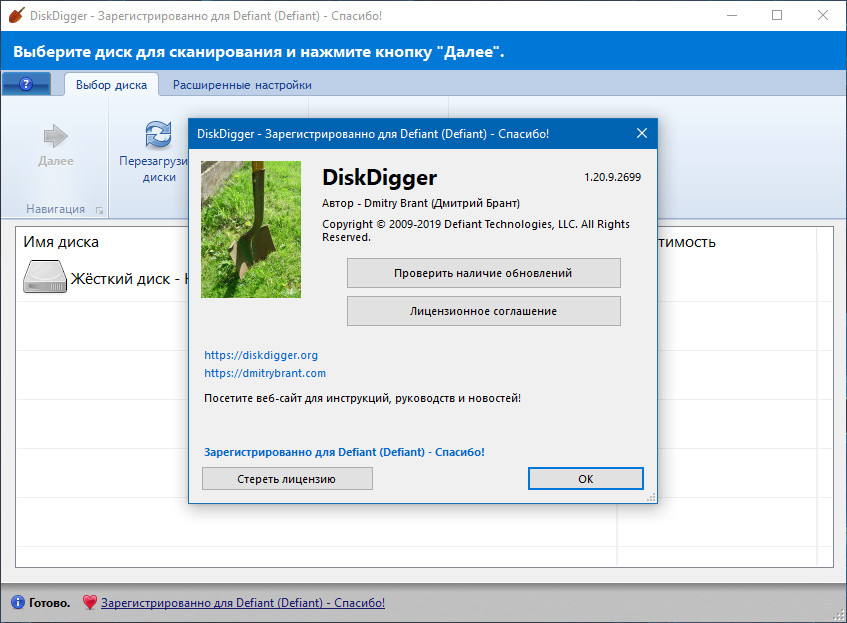Open the Лицензионное соглашение button
Screen dimensions: 847x623
pos(483,311)
